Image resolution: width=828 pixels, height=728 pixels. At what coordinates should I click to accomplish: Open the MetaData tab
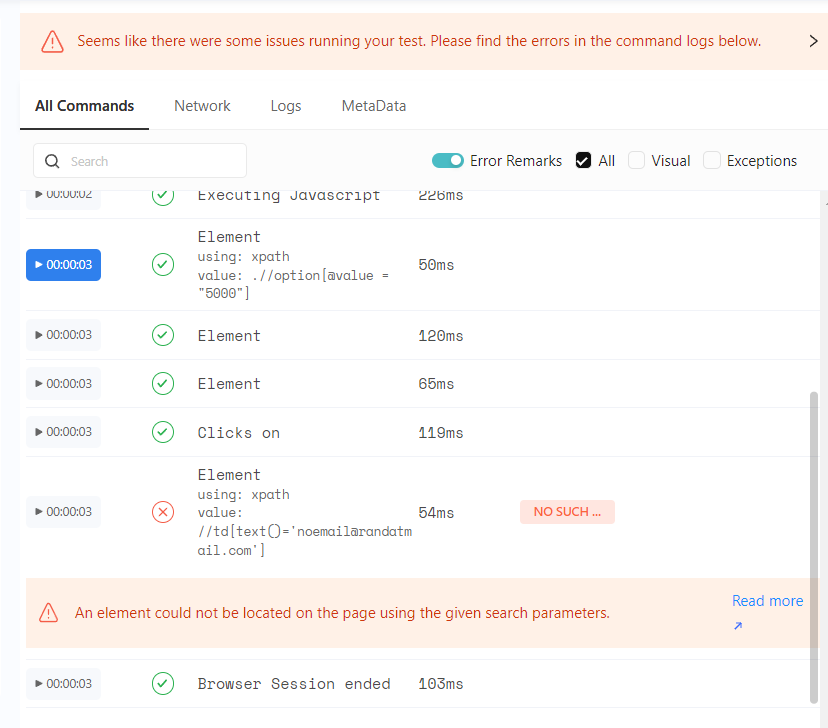[x=373, y=105]
